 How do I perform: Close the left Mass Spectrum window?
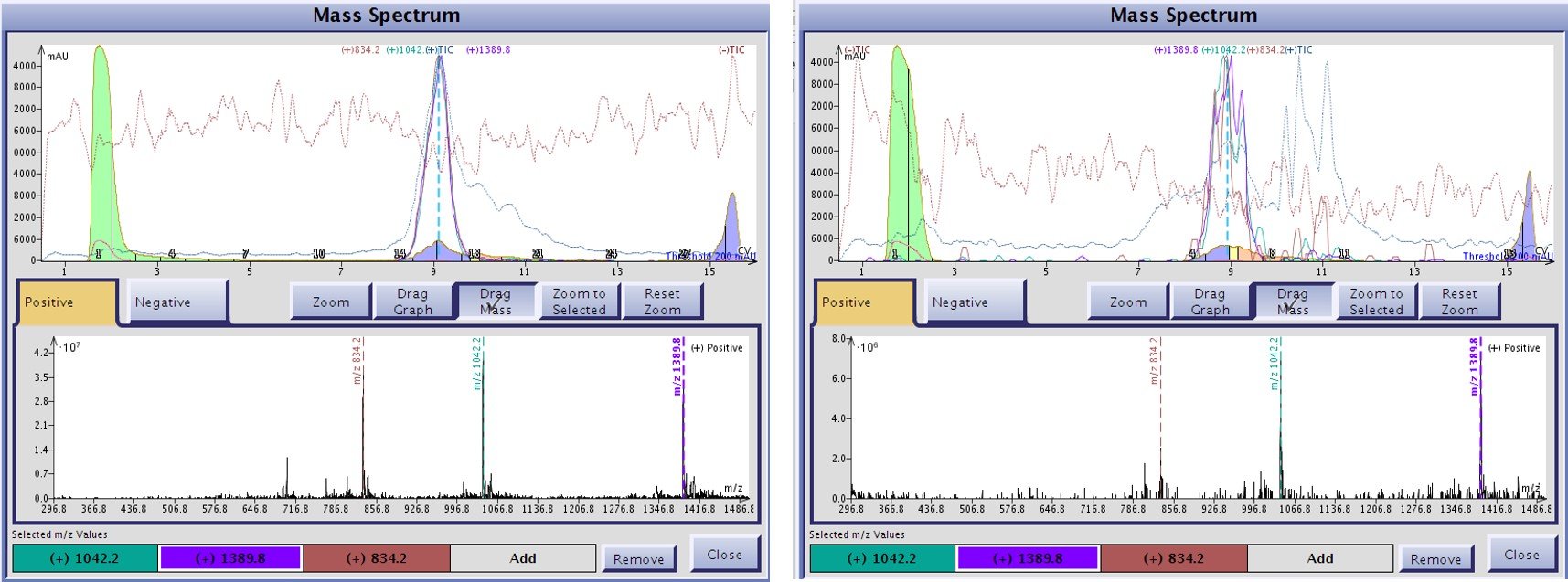coord(724,555)
